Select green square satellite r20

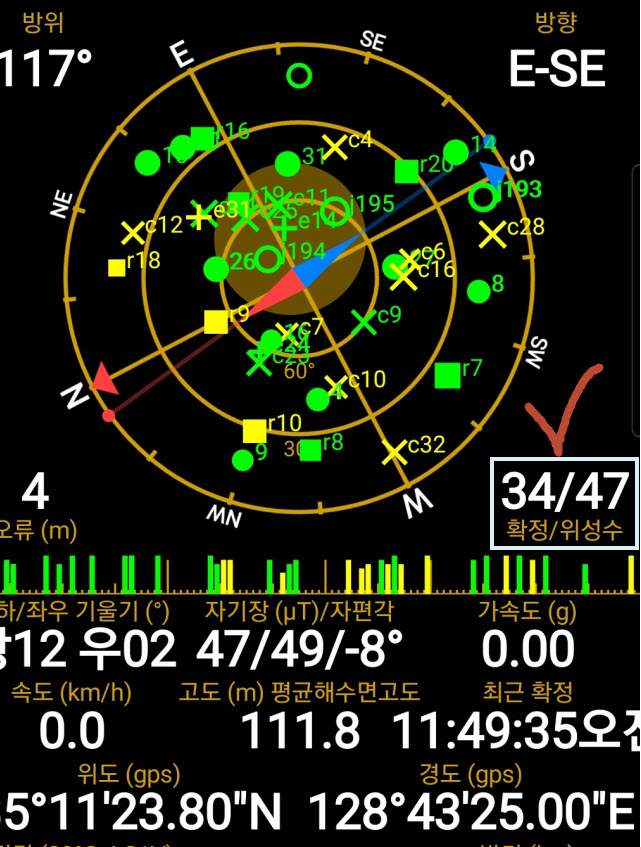pos(407,172)
